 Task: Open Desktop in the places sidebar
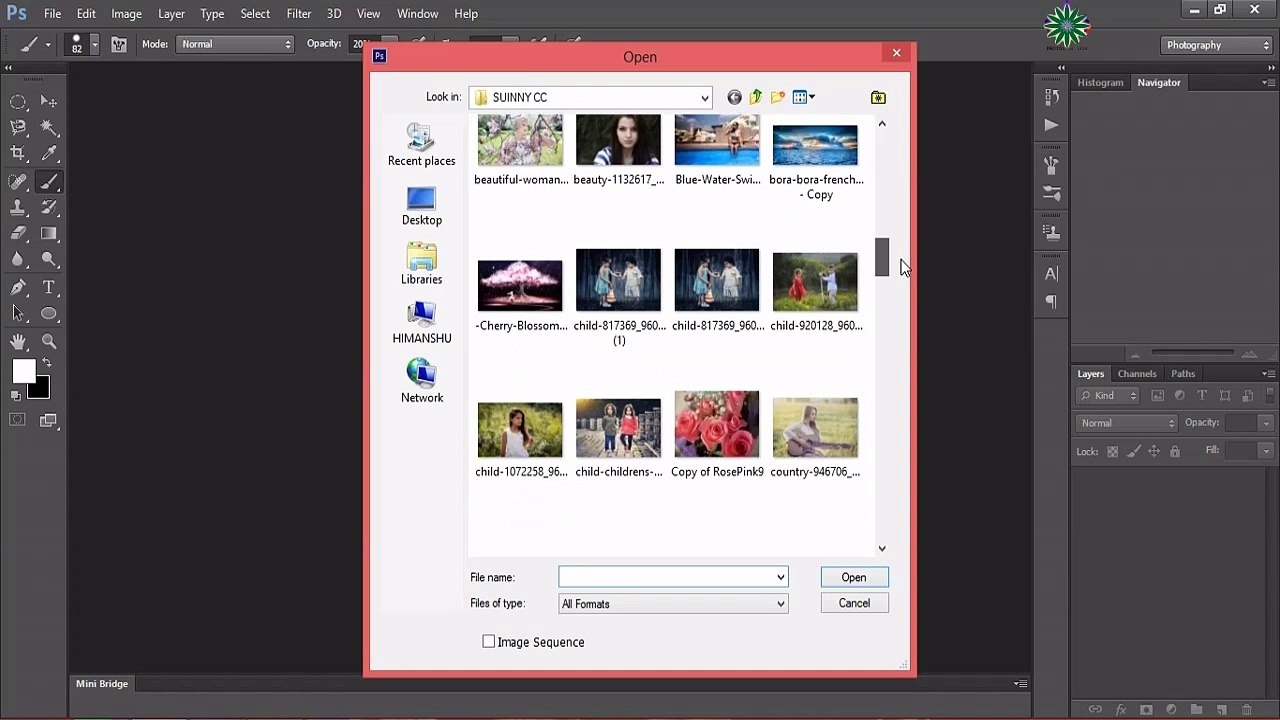click(421, 206)
